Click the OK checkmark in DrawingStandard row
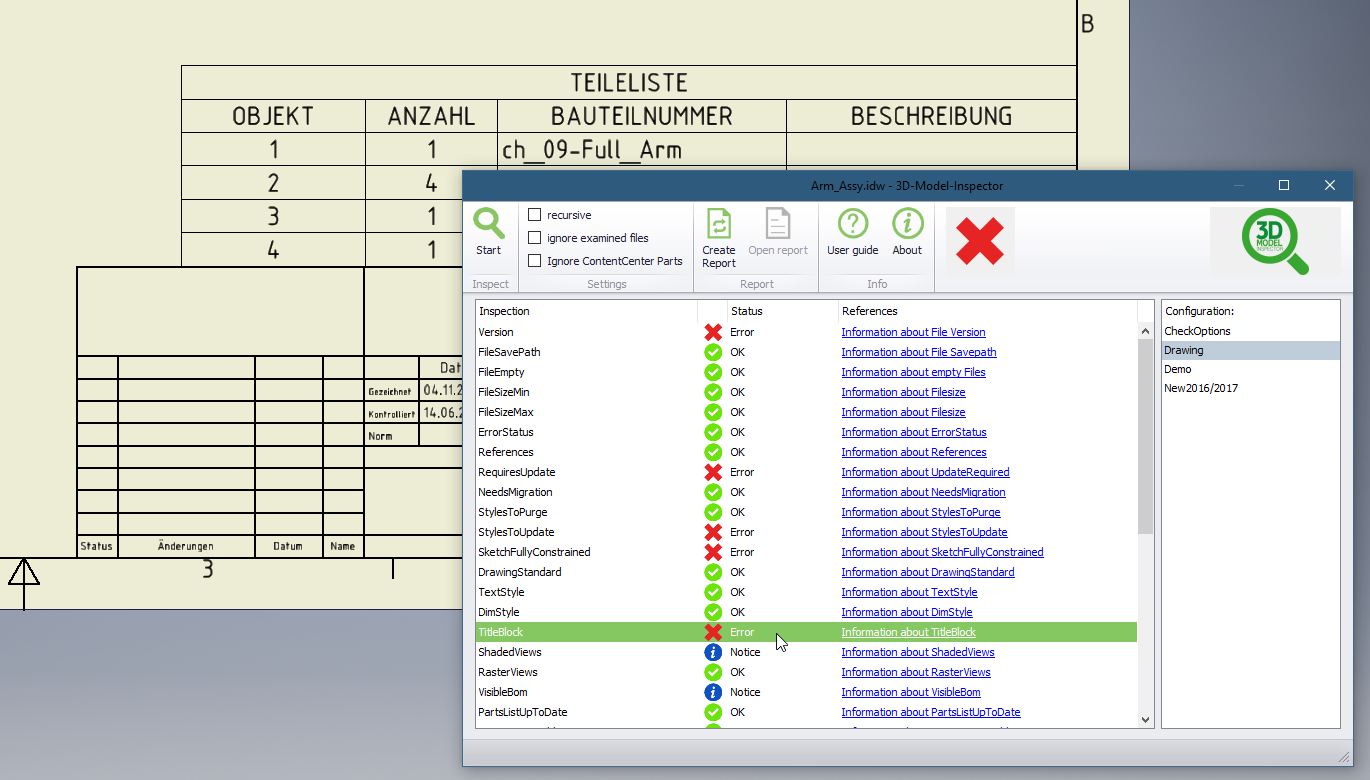The width and height of the screenshot is (1370, 780). (x=713, y=572)
